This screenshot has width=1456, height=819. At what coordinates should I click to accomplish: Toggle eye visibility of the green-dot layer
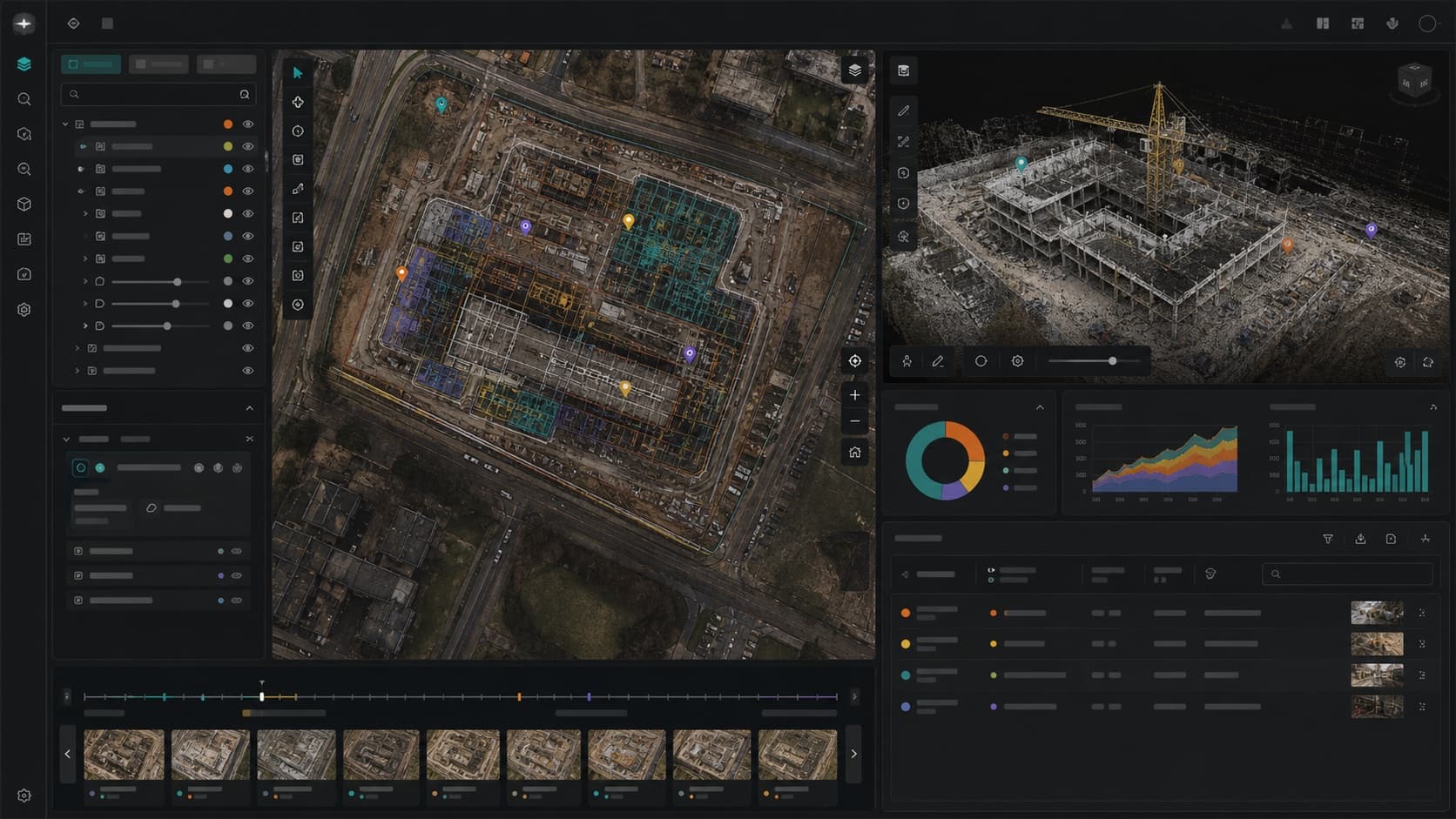tap(248, 258)
